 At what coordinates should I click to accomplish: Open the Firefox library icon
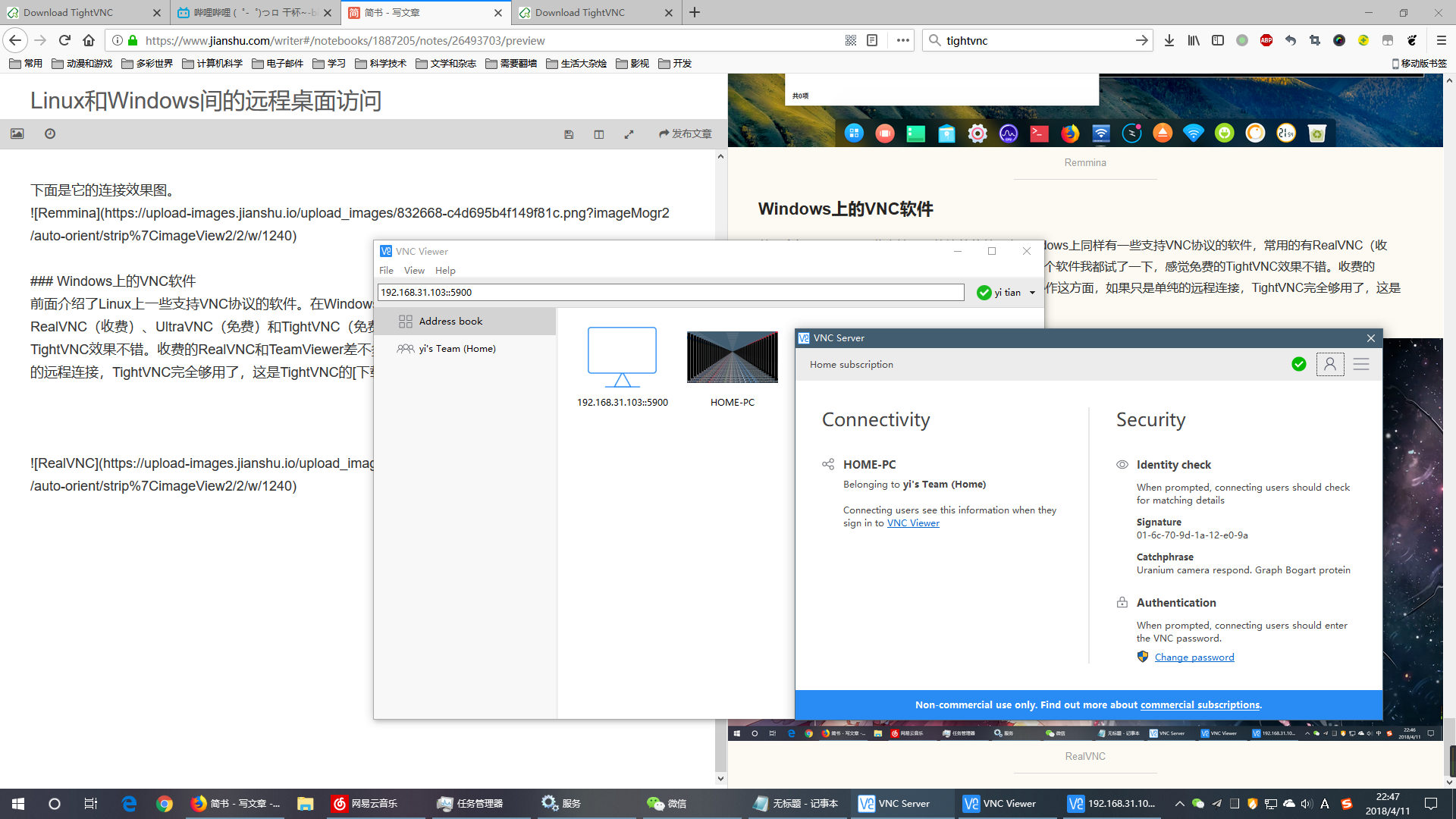click(1194, 40)
